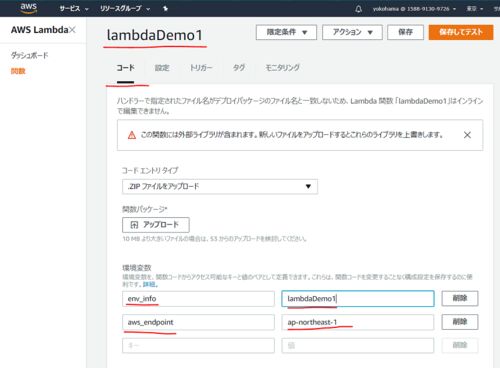Switch to the モニタリング tab

282,68
